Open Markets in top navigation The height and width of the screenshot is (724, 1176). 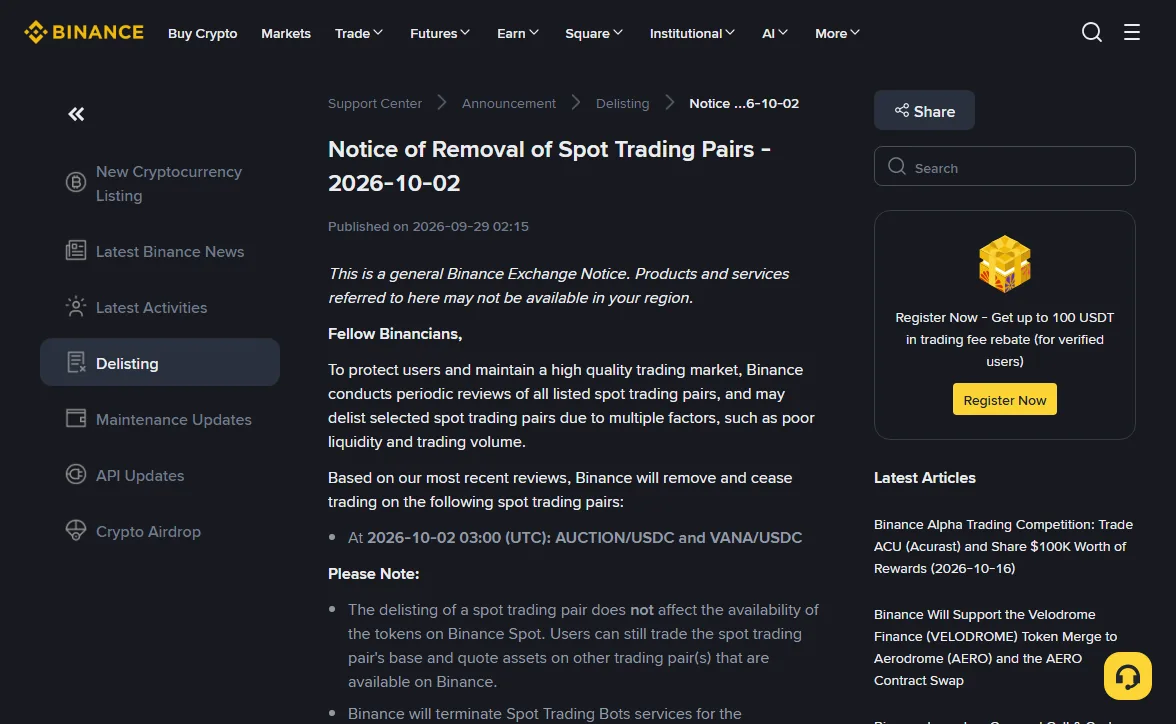[286, 33]
